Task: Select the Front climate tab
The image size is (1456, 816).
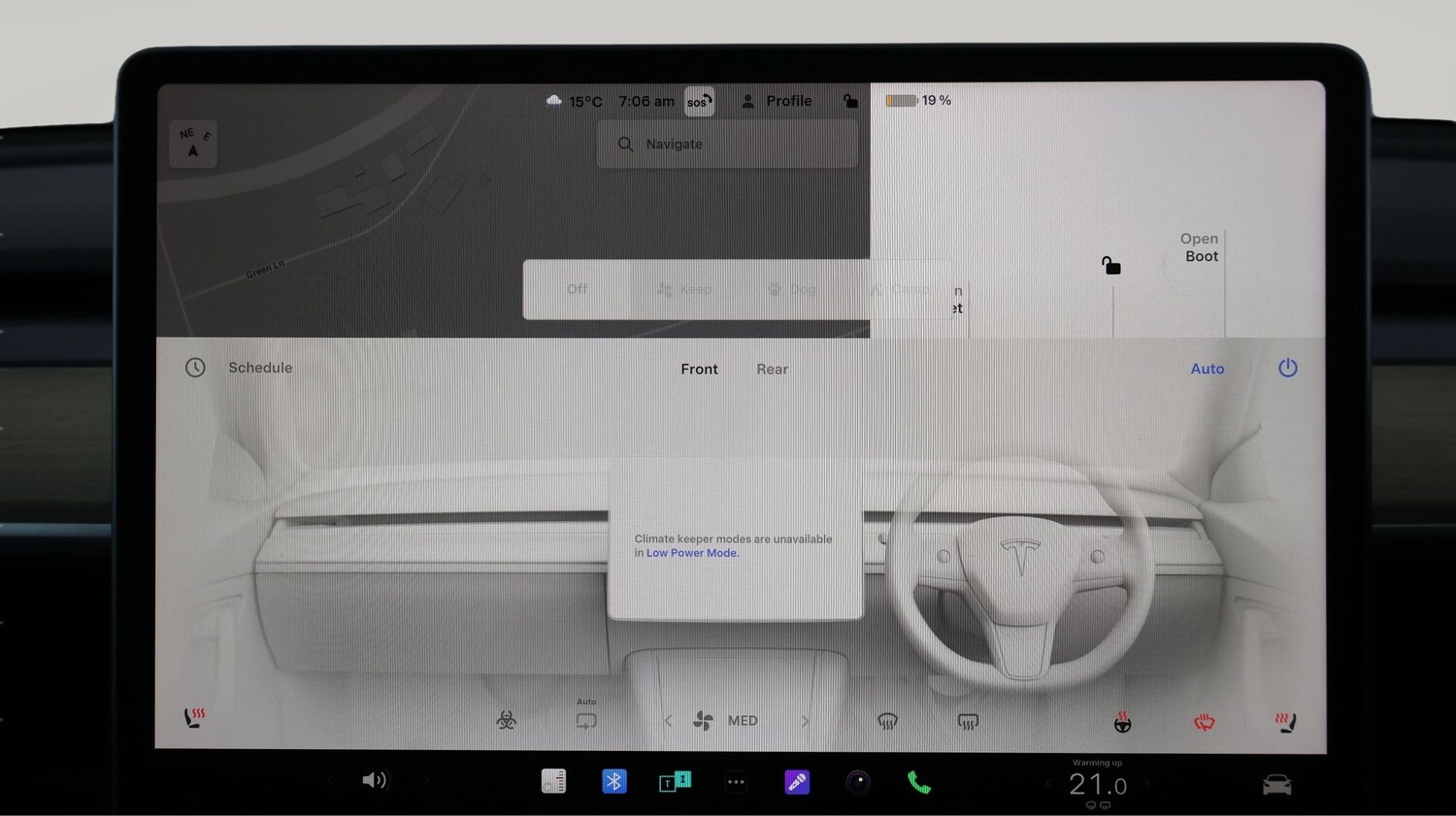Action: [699, 369]
